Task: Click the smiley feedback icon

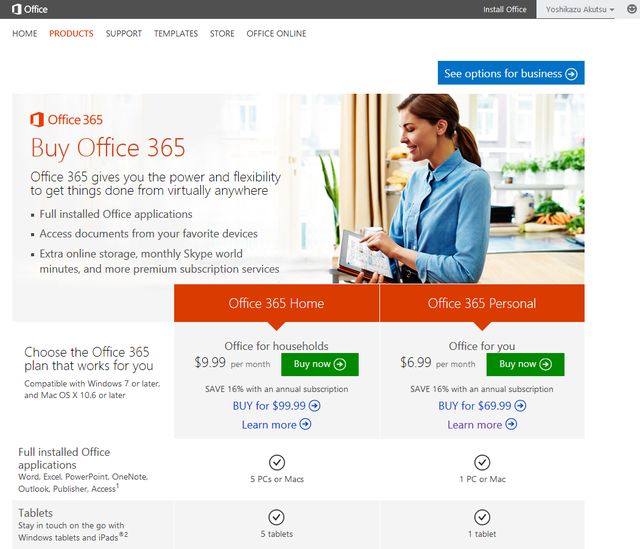Action: click(631, 9)
